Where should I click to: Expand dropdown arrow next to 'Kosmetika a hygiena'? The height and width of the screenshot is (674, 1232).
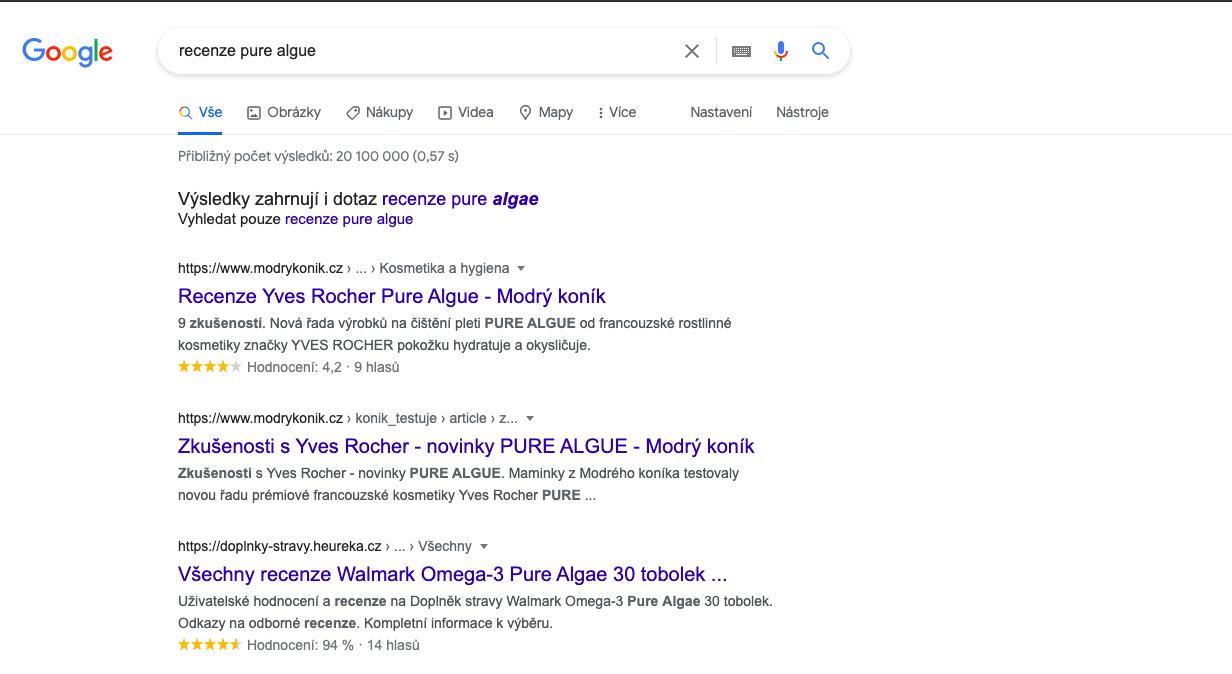point(521,268)
